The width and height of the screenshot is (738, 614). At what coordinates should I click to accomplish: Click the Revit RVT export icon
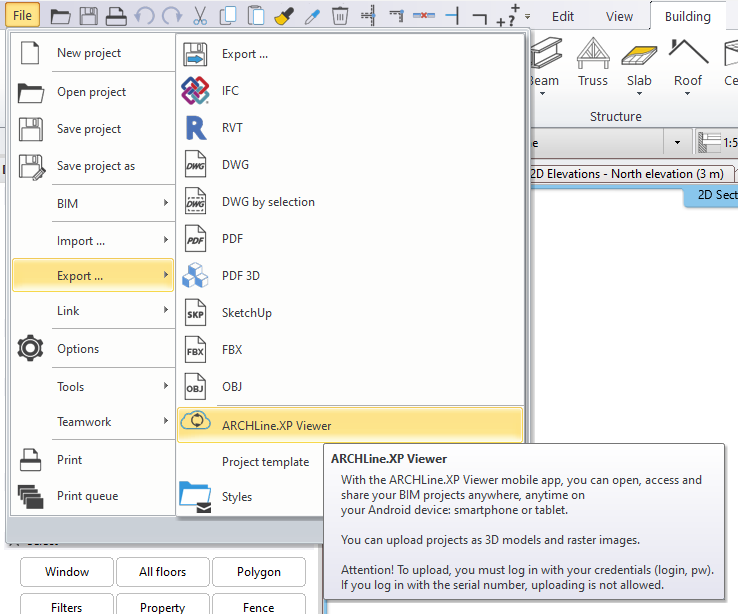(x=196, y=128)
